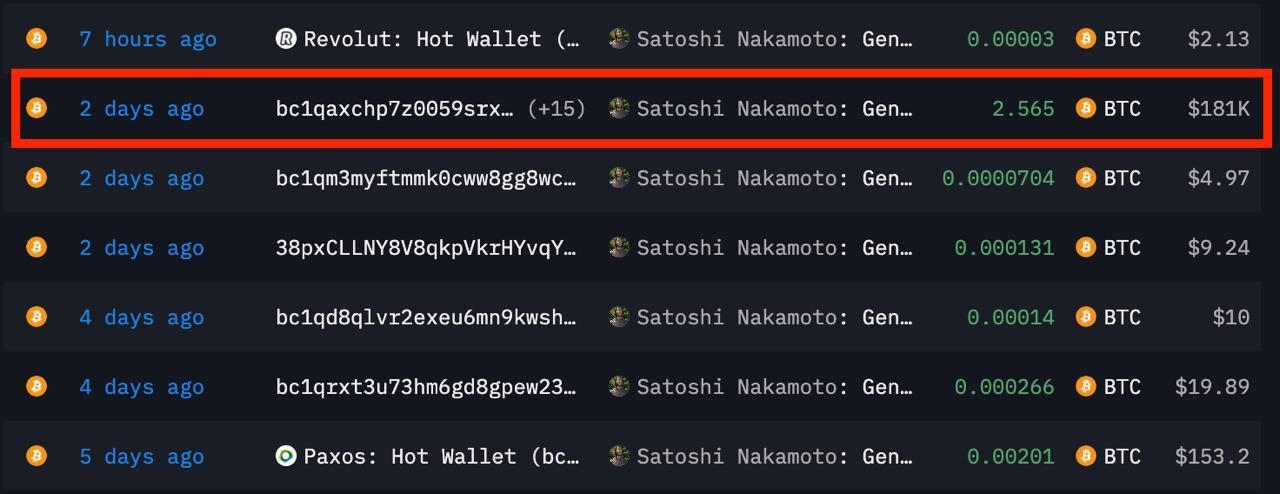Open sender address 38pxCLLNY8V8qkpVkrHYvqY

(427, 247)
